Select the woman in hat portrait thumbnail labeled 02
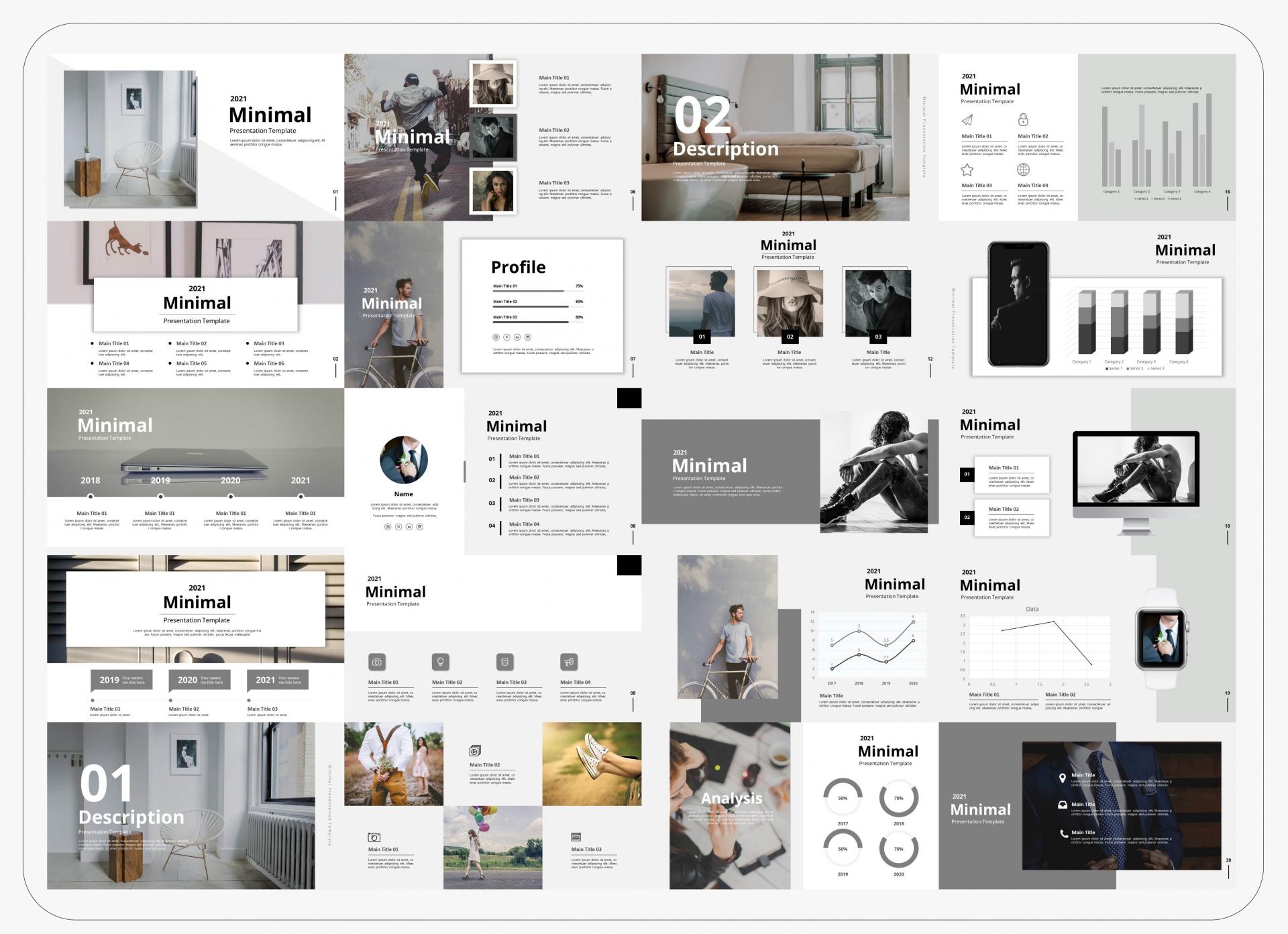The width and height of the screenshot is (1288, 934). pyautogui.click(x=790, y=303)
